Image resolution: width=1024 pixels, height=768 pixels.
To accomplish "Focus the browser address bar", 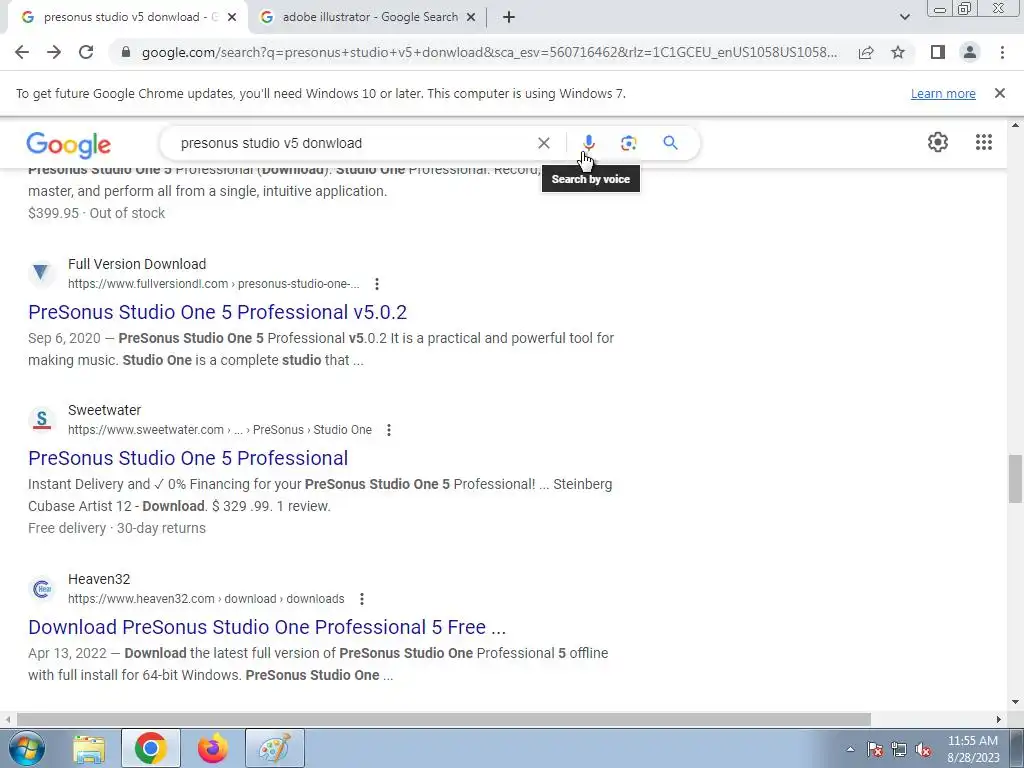I will point(489,52).
